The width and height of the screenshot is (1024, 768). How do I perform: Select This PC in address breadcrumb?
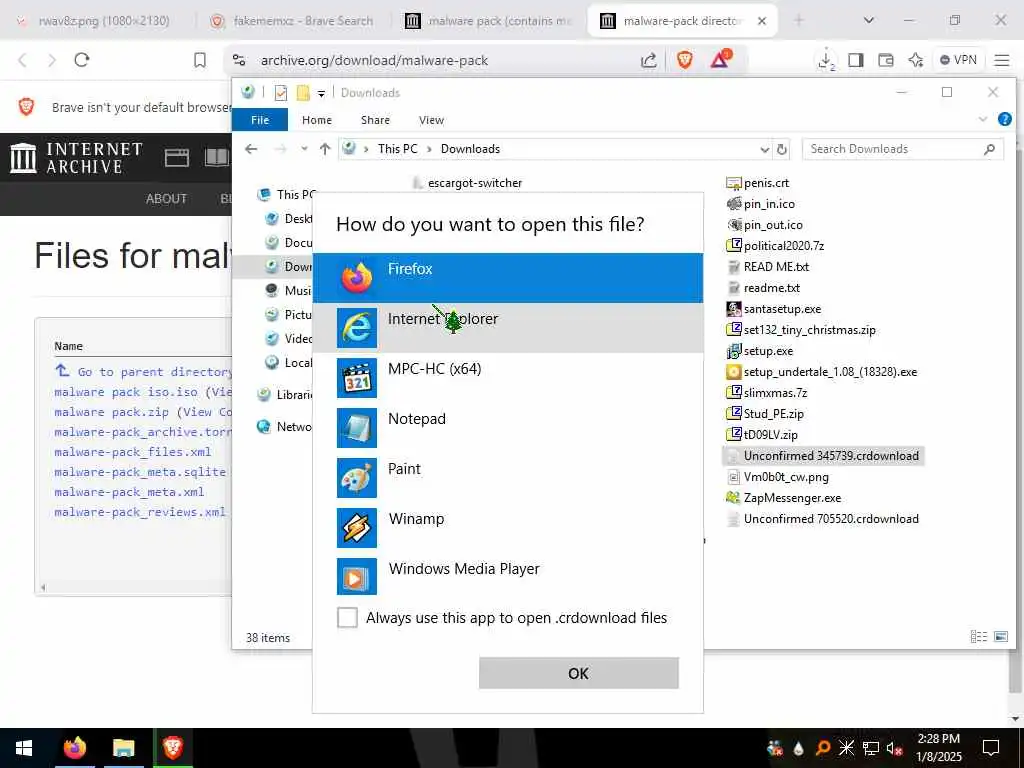point(397,149)
